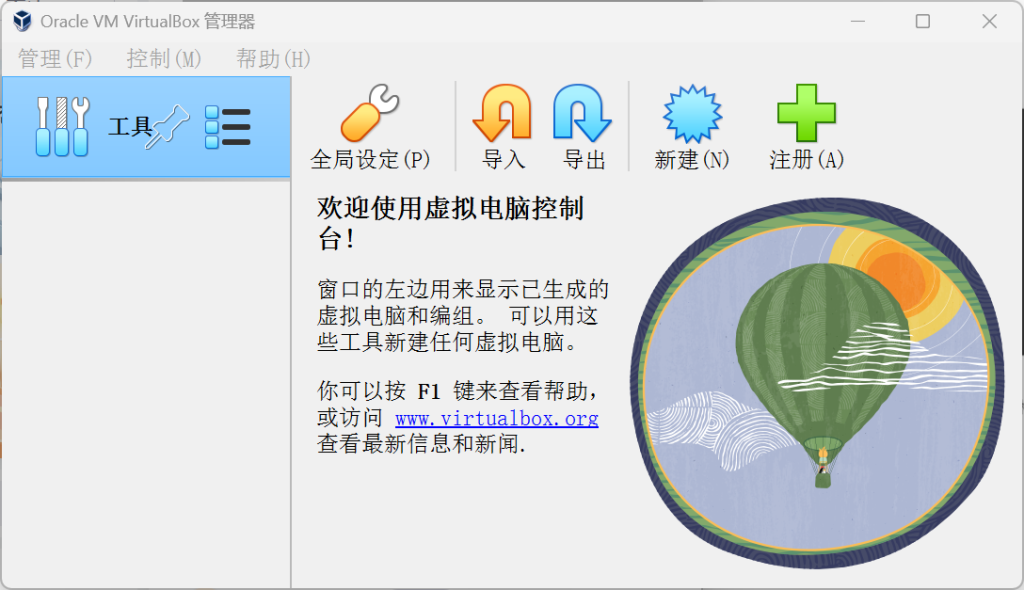Click the empty virtual machine list area
1024x590 pixels.
point(145,380)
